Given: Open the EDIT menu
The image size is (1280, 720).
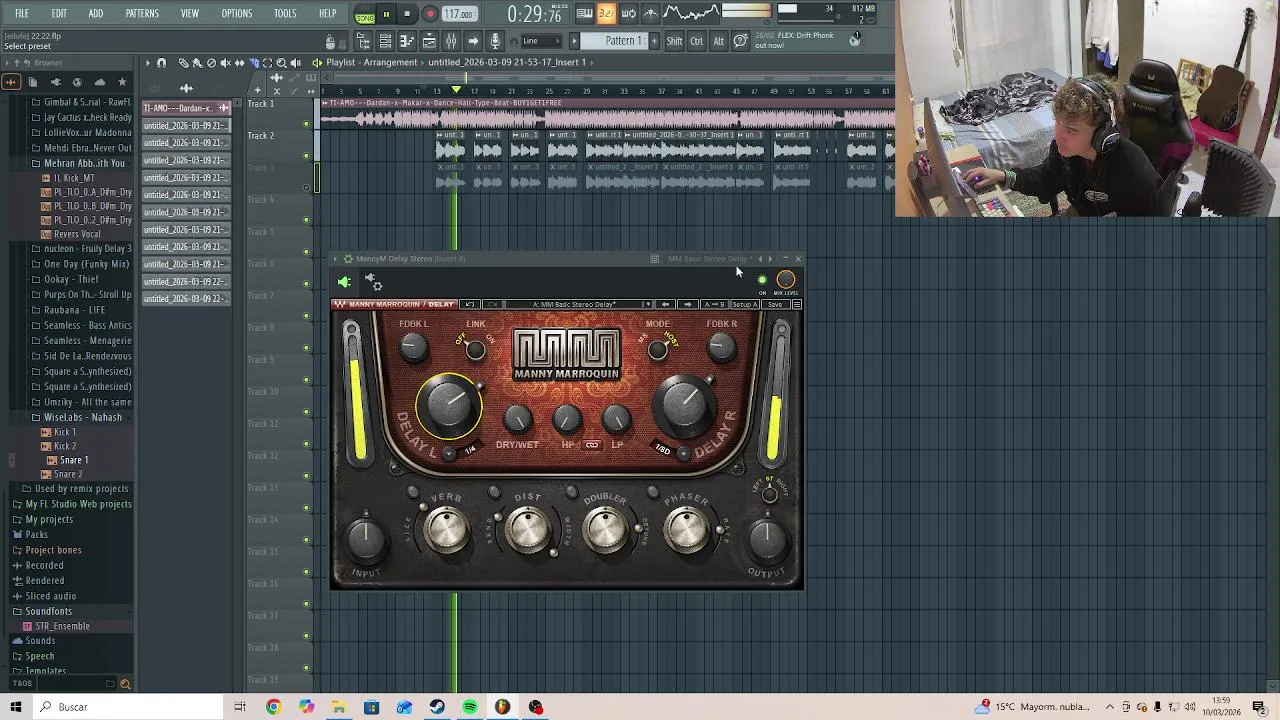Looking at the screenshot, I should (59, 14).
